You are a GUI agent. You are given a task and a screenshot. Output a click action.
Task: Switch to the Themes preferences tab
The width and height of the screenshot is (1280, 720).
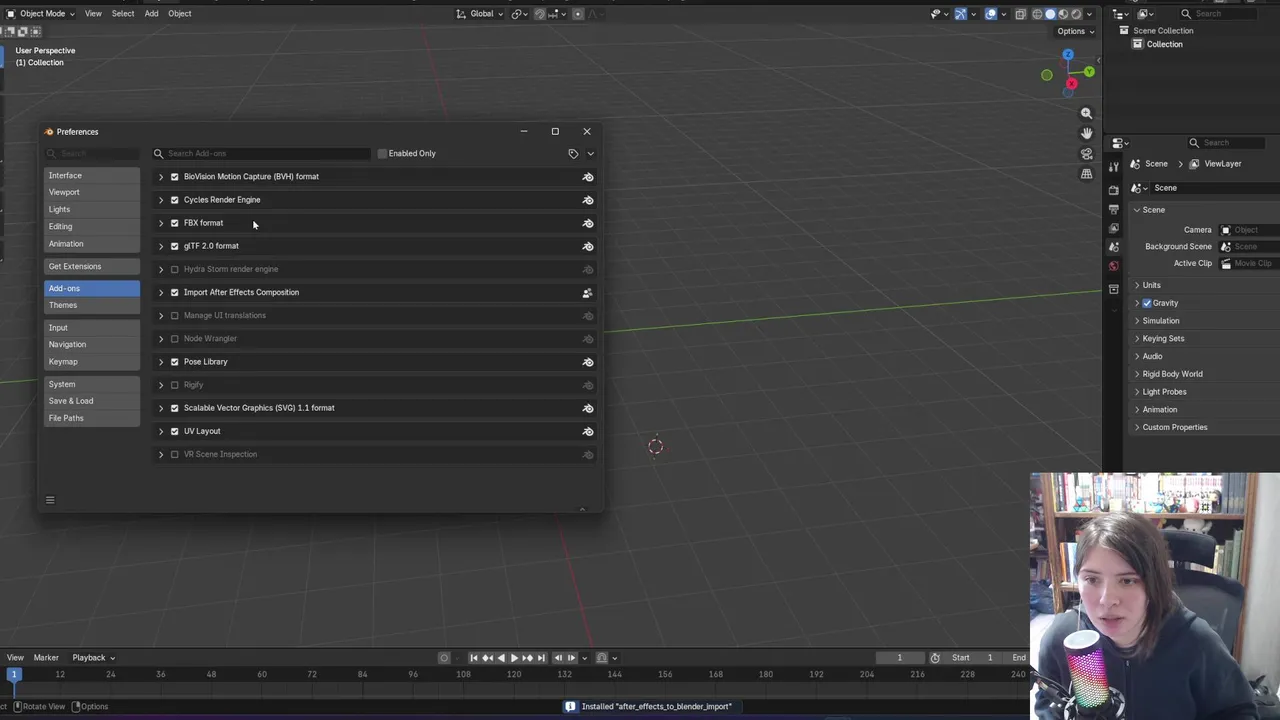92,305
